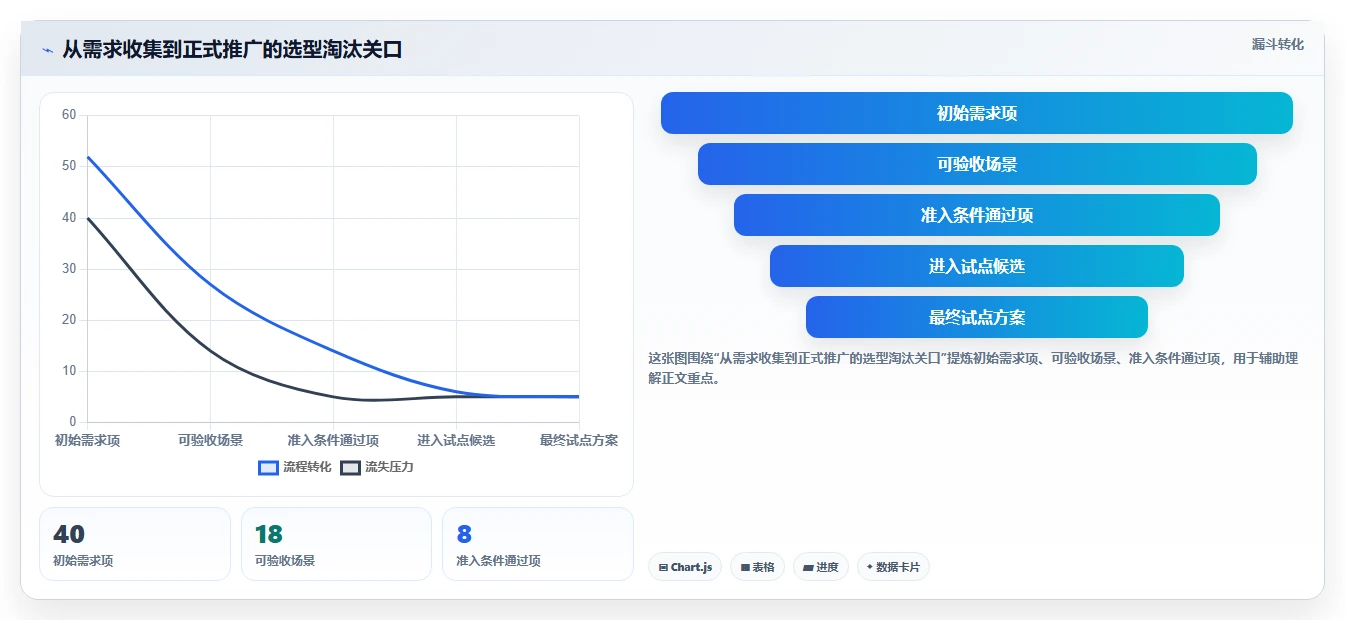Image resolution: width=1345 pixels, height=620 pixels.
Task: Open the stat card showing 8
Action: tap(538, 544)
